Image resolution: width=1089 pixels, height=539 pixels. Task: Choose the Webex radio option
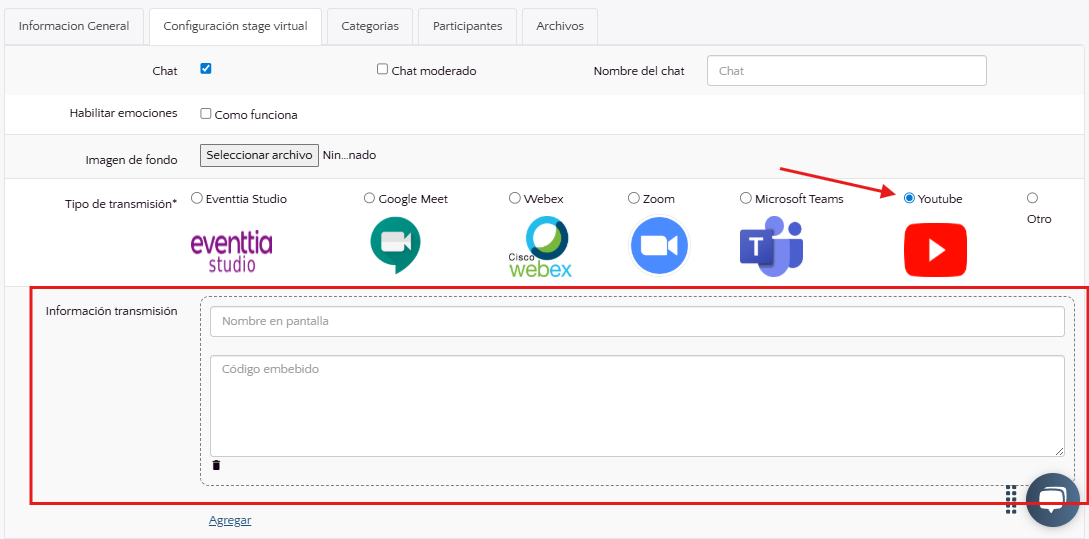(515, 198)
